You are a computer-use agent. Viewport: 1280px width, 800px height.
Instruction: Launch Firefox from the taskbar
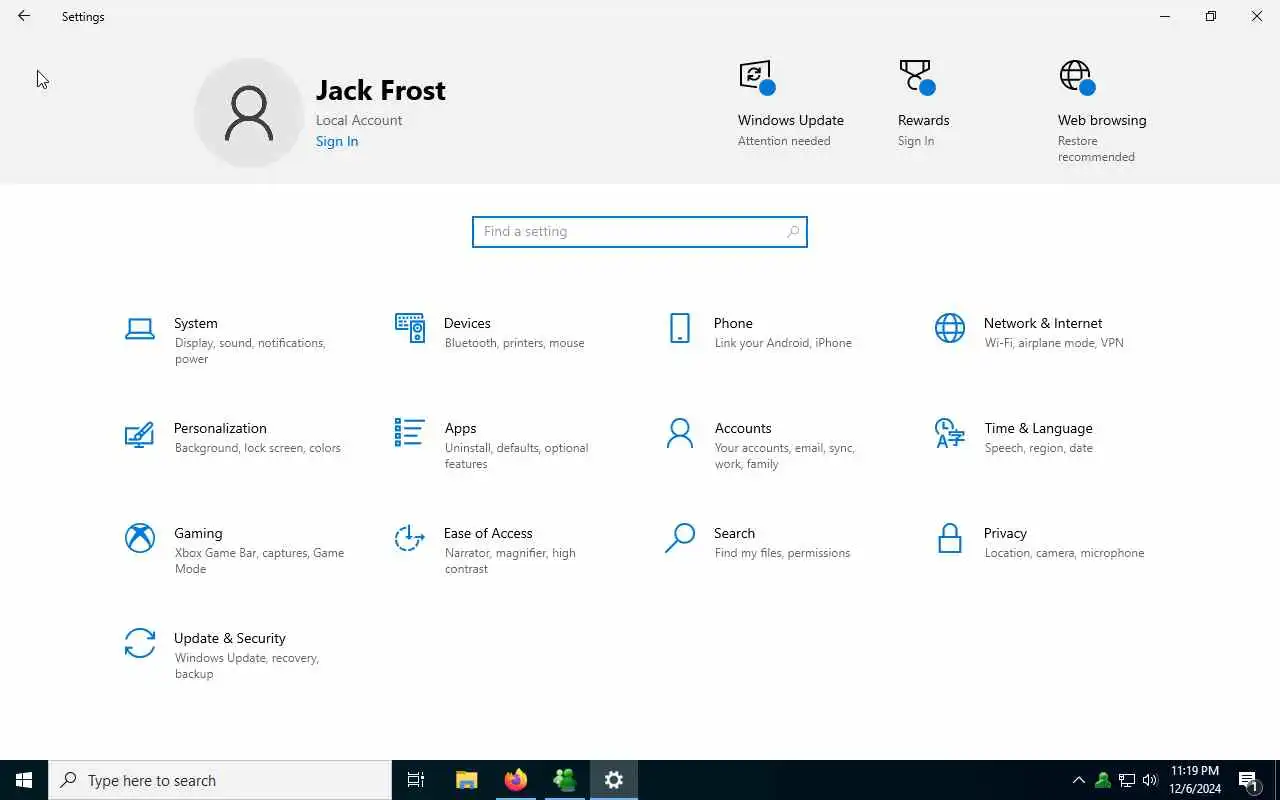[x=515, y=780]
